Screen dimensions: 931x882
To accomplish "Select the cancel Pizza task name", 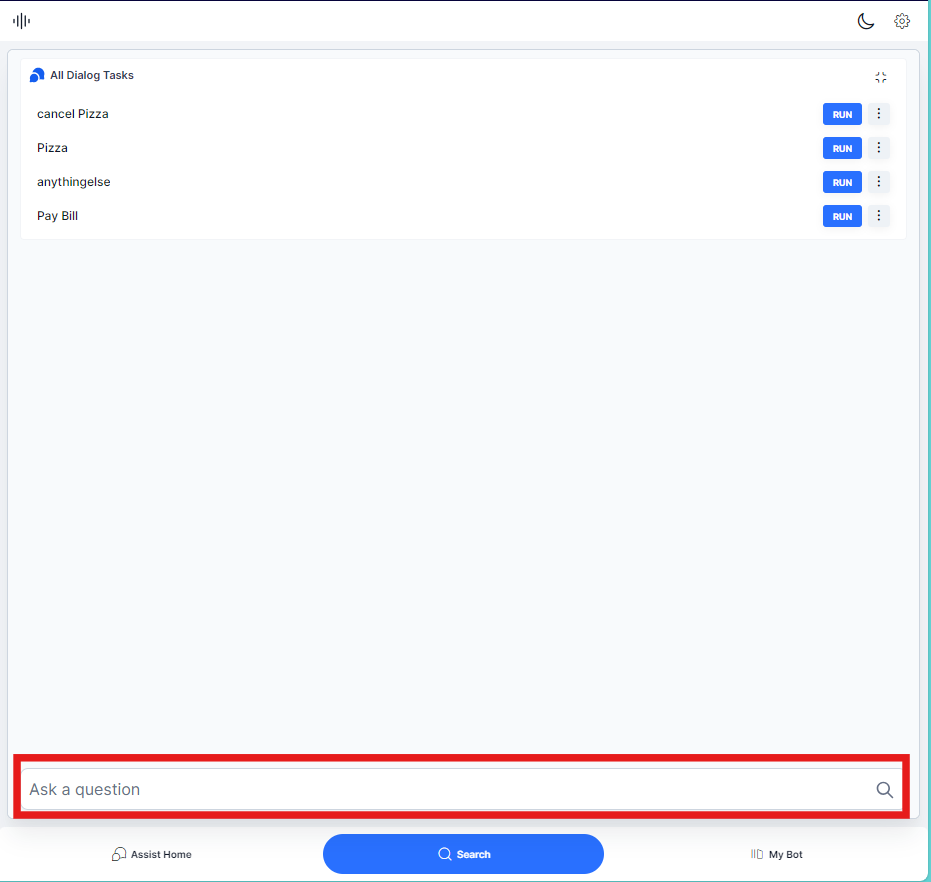I will pos(73,114).
